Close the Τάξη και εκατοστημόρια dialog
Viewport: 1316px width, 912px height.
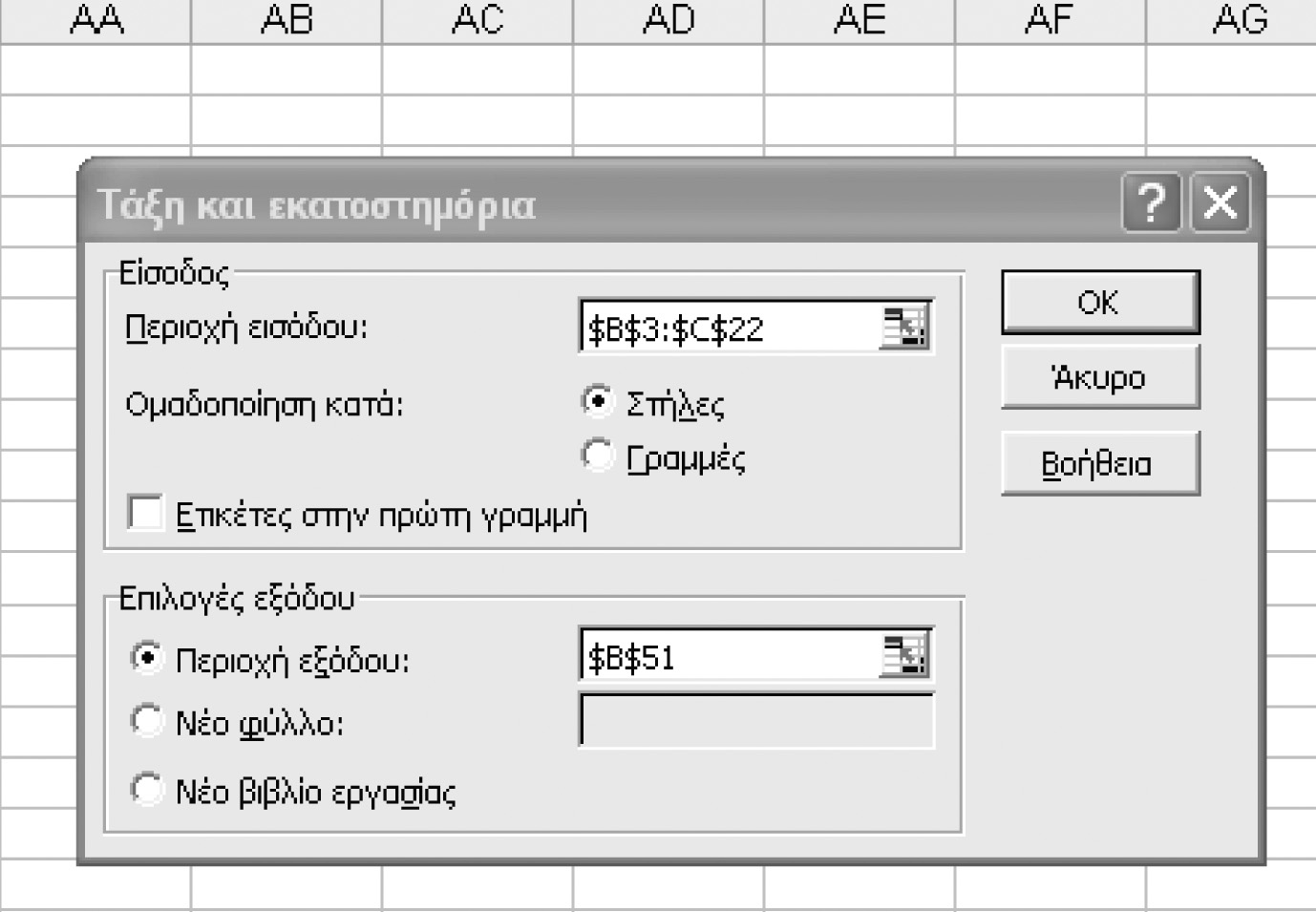[x=1220, y=202]
